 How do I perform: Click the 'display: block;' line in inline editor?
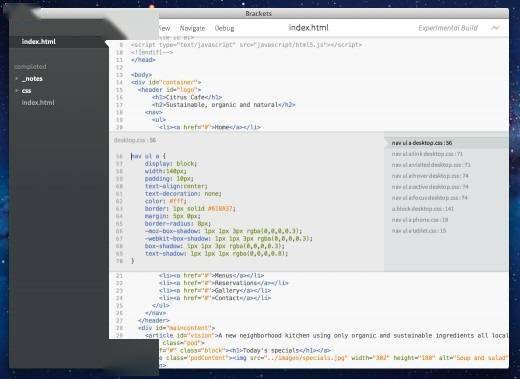pyautogui.click(x=171, y=164)
